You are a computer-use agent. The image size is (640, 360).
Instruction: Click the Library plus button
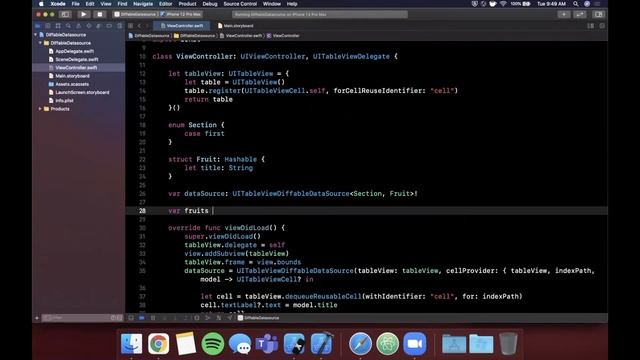coord(564,14)
